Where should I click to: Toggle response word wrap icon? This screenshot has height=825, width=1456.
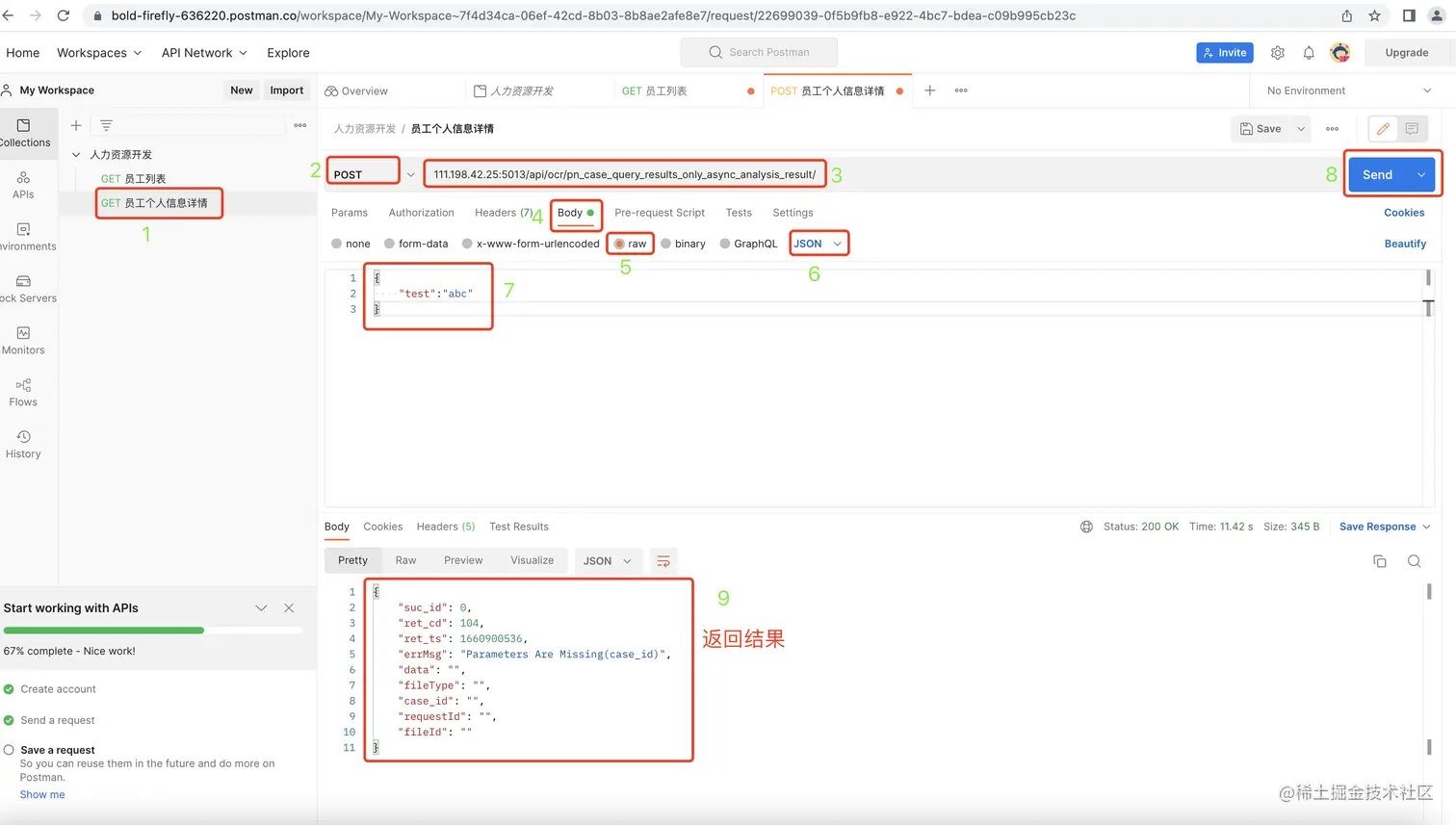663,561
